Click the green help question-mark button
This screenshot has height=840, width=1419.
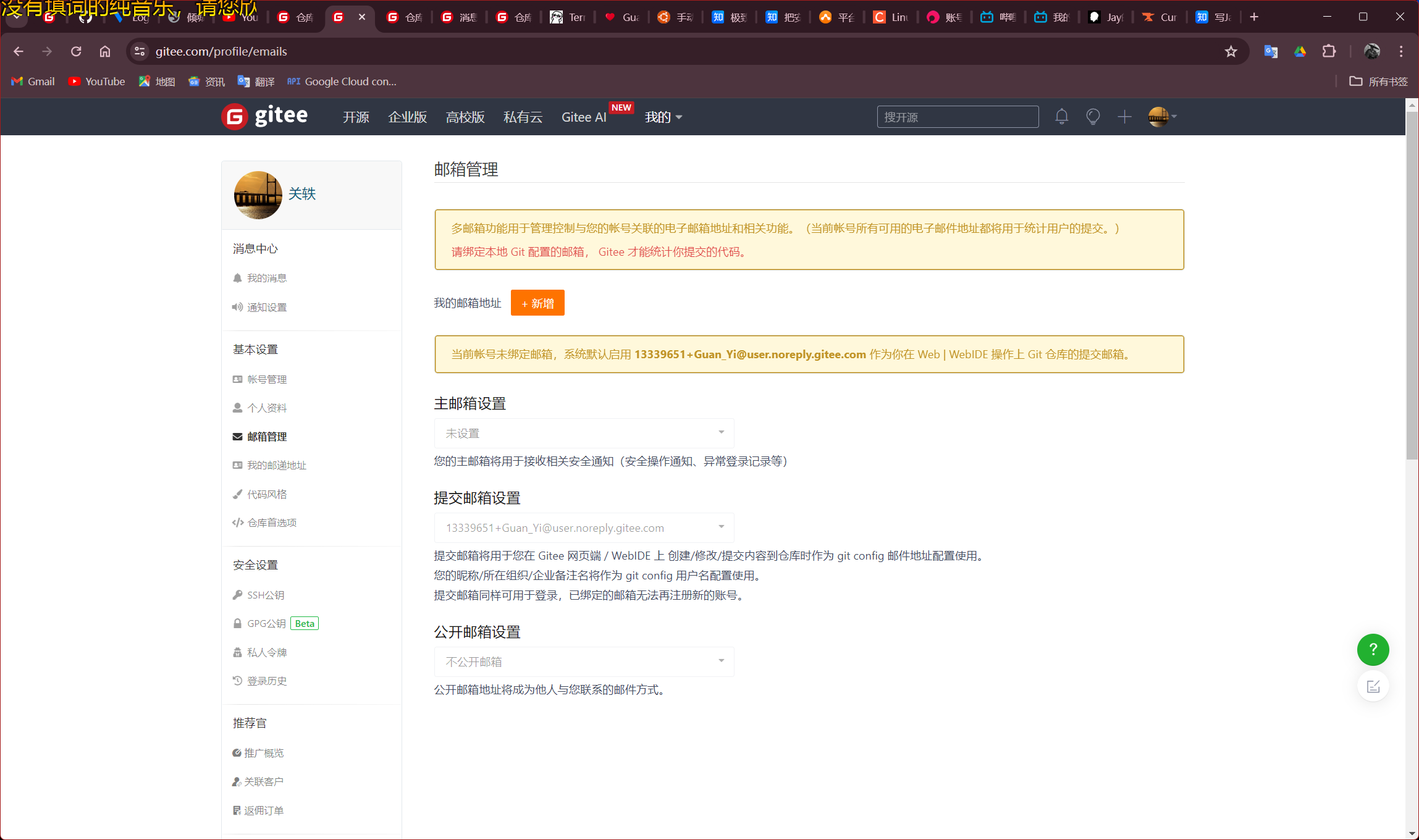tap(1373, 650)
